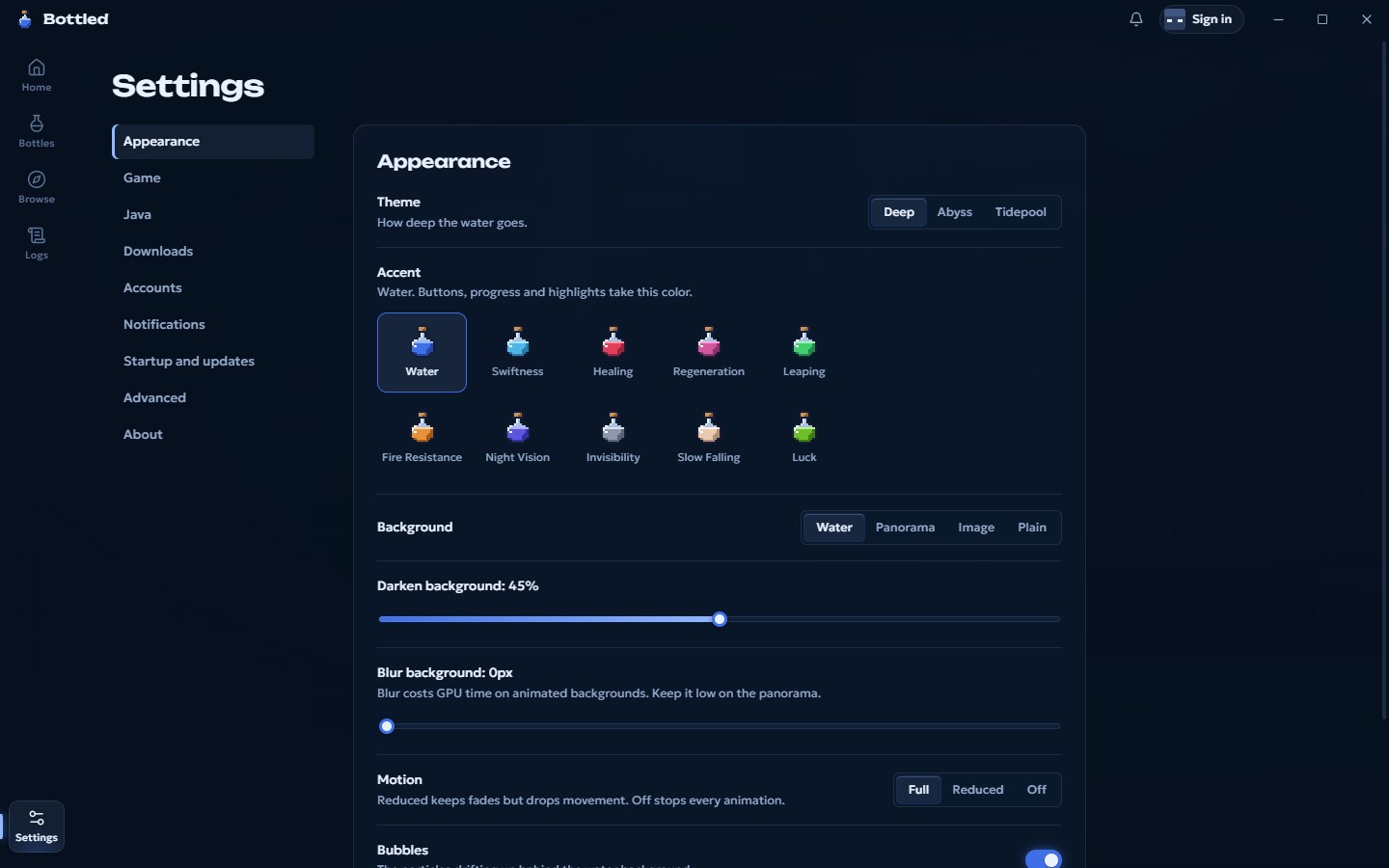Click the "Darken background: 45%" label

pyautogui.click(x=457, y=586)
